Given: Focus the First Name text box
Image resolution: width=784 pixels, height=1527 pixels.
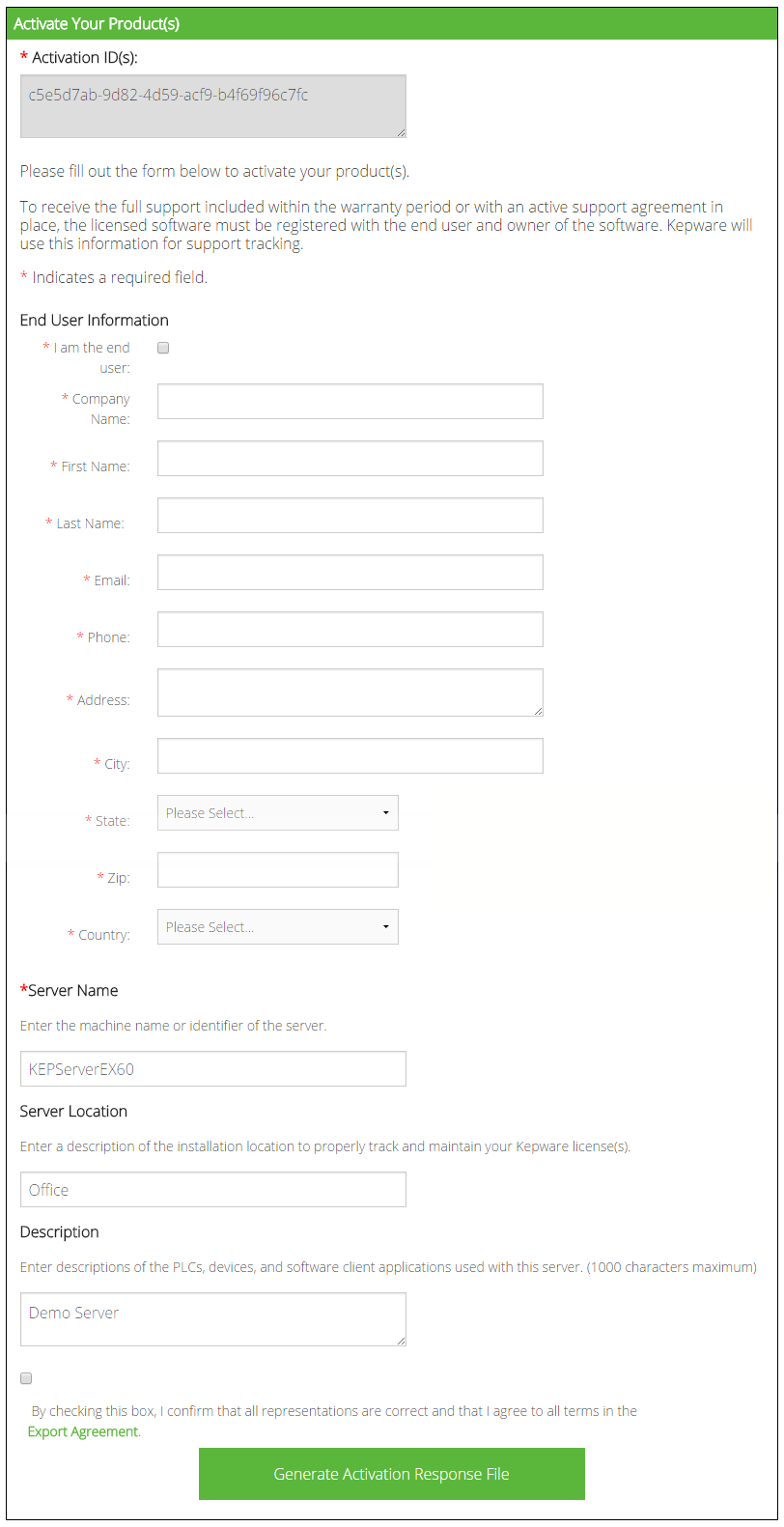Looking at the screenshot, I should pos(350,459).
